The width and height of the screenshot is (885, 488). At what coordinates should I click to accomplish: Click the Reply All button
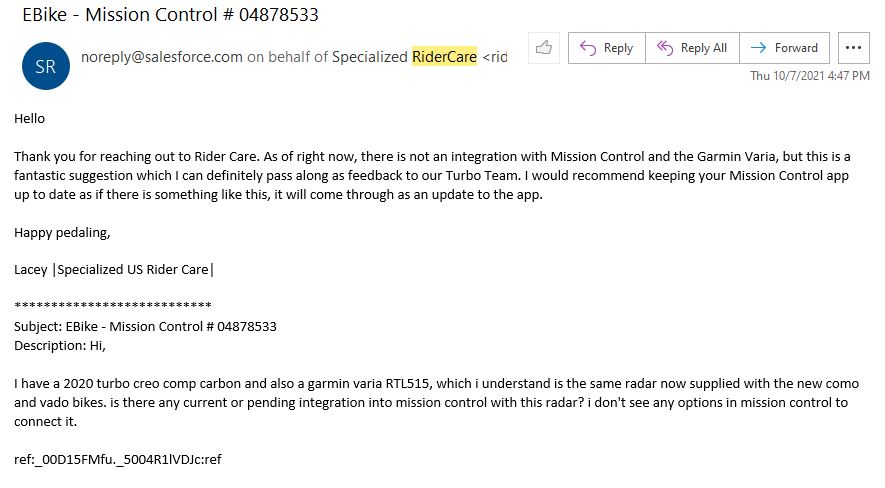[x=691, y=47]
